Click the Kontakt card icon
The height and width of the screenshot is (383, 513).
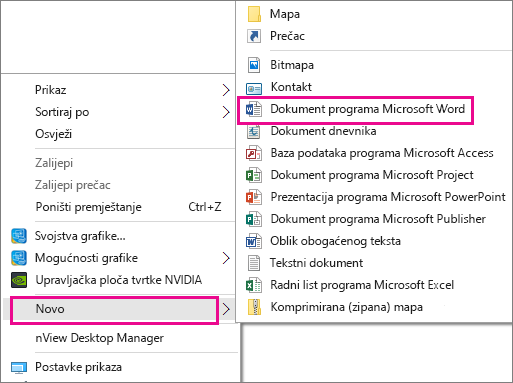coord(254,89)
